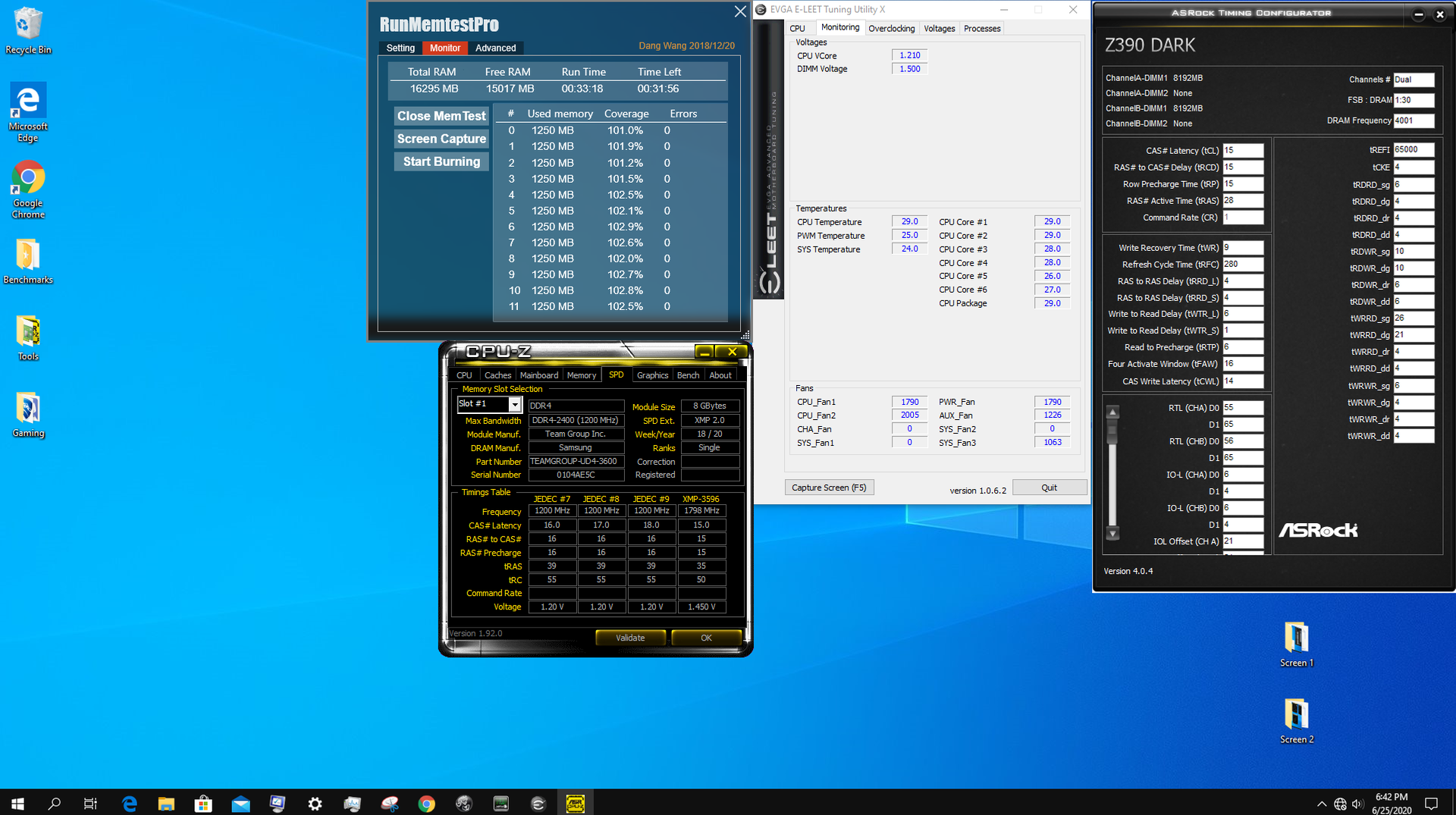Show hidden system tray icons
This screenshot has height=815, width=1456.
click(1322, 804)
